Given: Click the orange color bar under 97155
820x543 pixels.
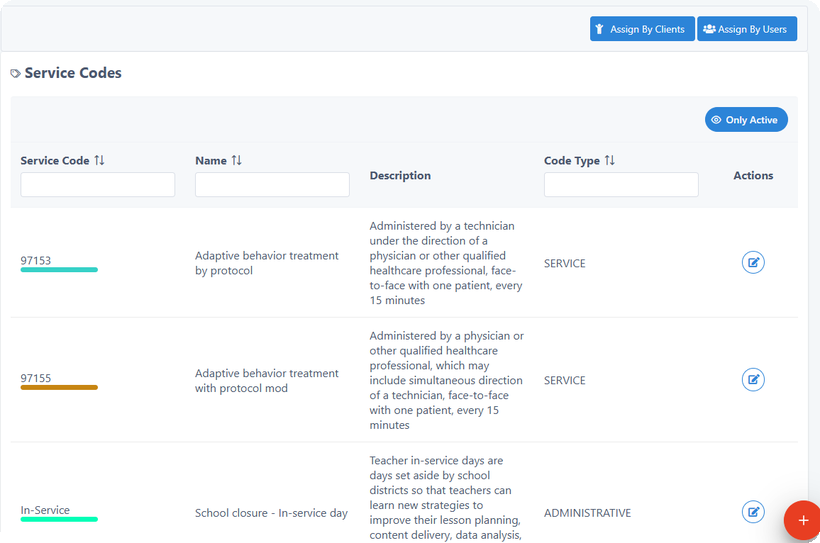Looking at the screenshot, I should 59,388.
